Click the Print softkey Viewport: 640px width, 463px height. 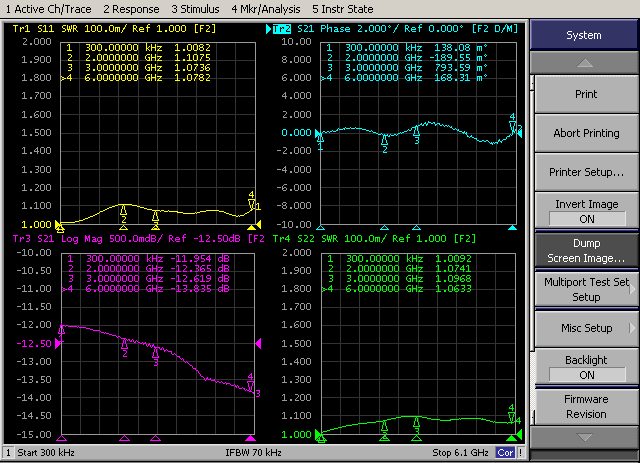(586, 94)
